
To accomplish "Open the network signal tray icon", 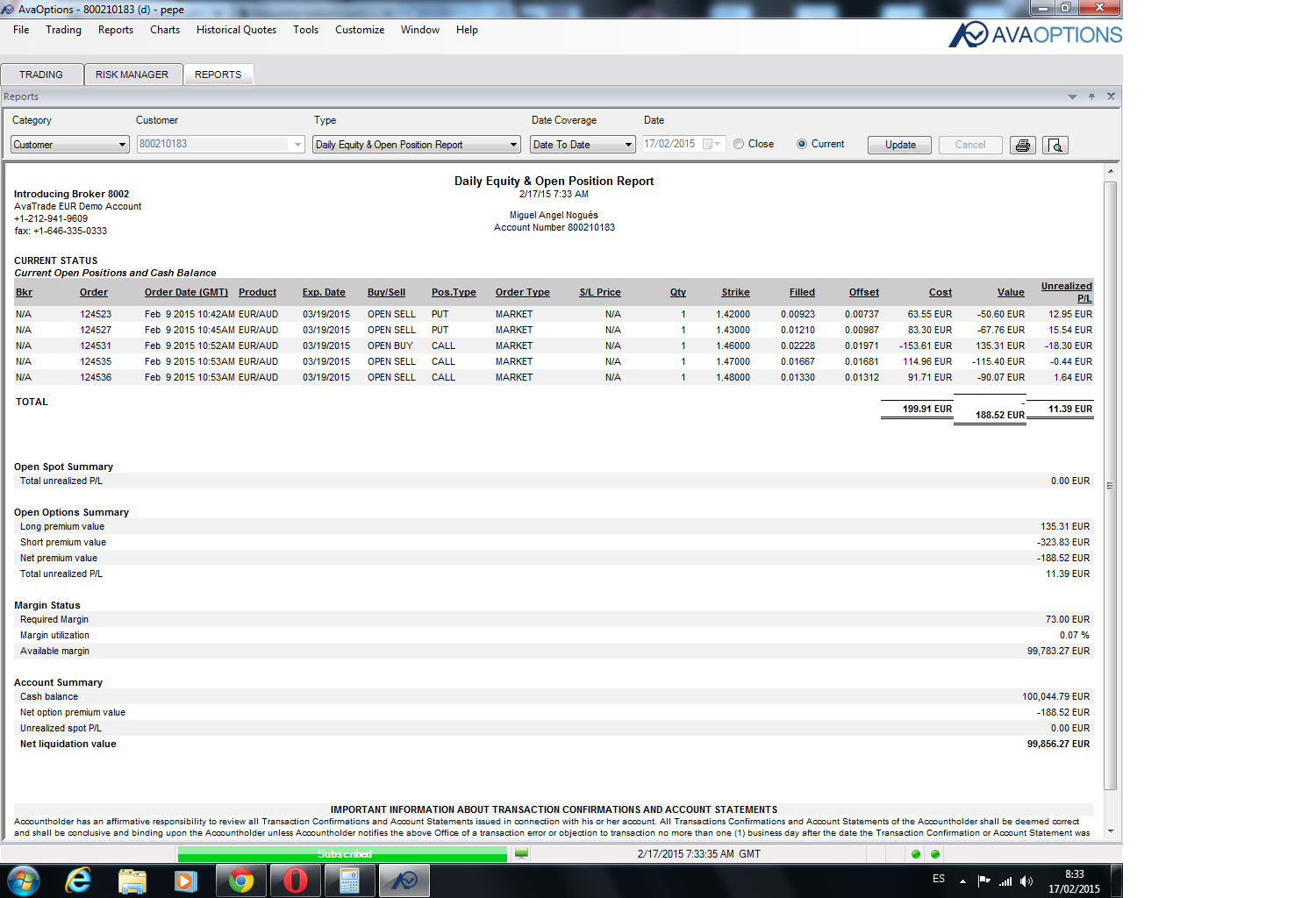I will (x=1005, y=881).
